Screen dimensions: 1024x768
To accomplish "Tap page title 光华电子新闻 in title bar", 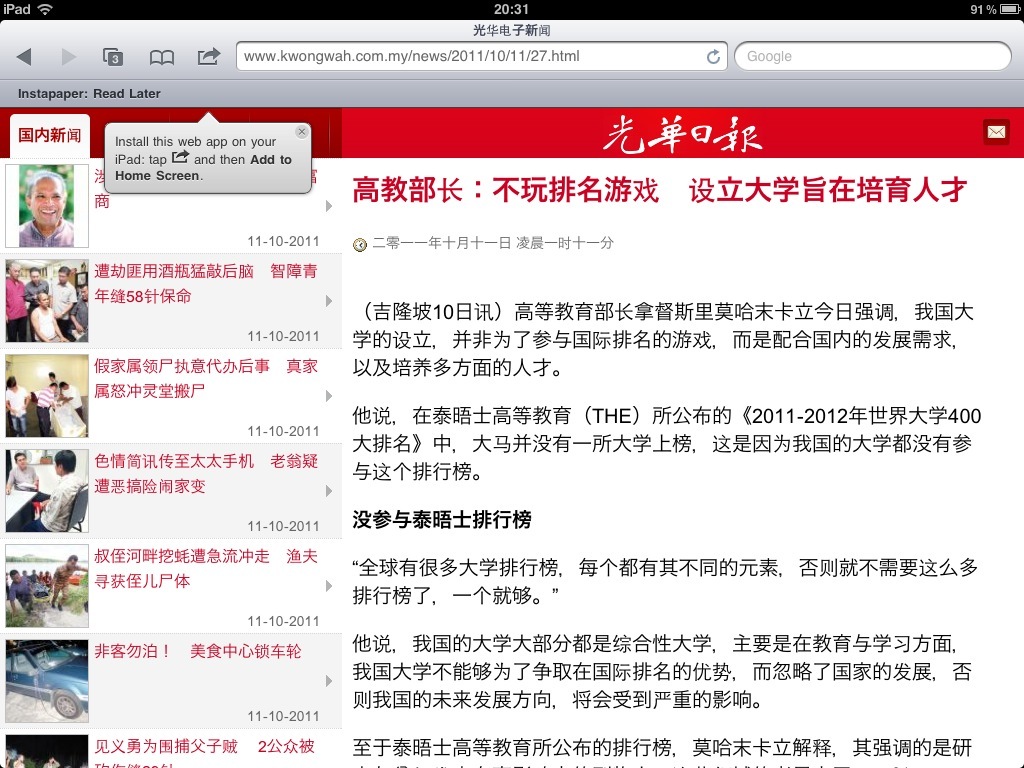I will (x=511, y=30).
